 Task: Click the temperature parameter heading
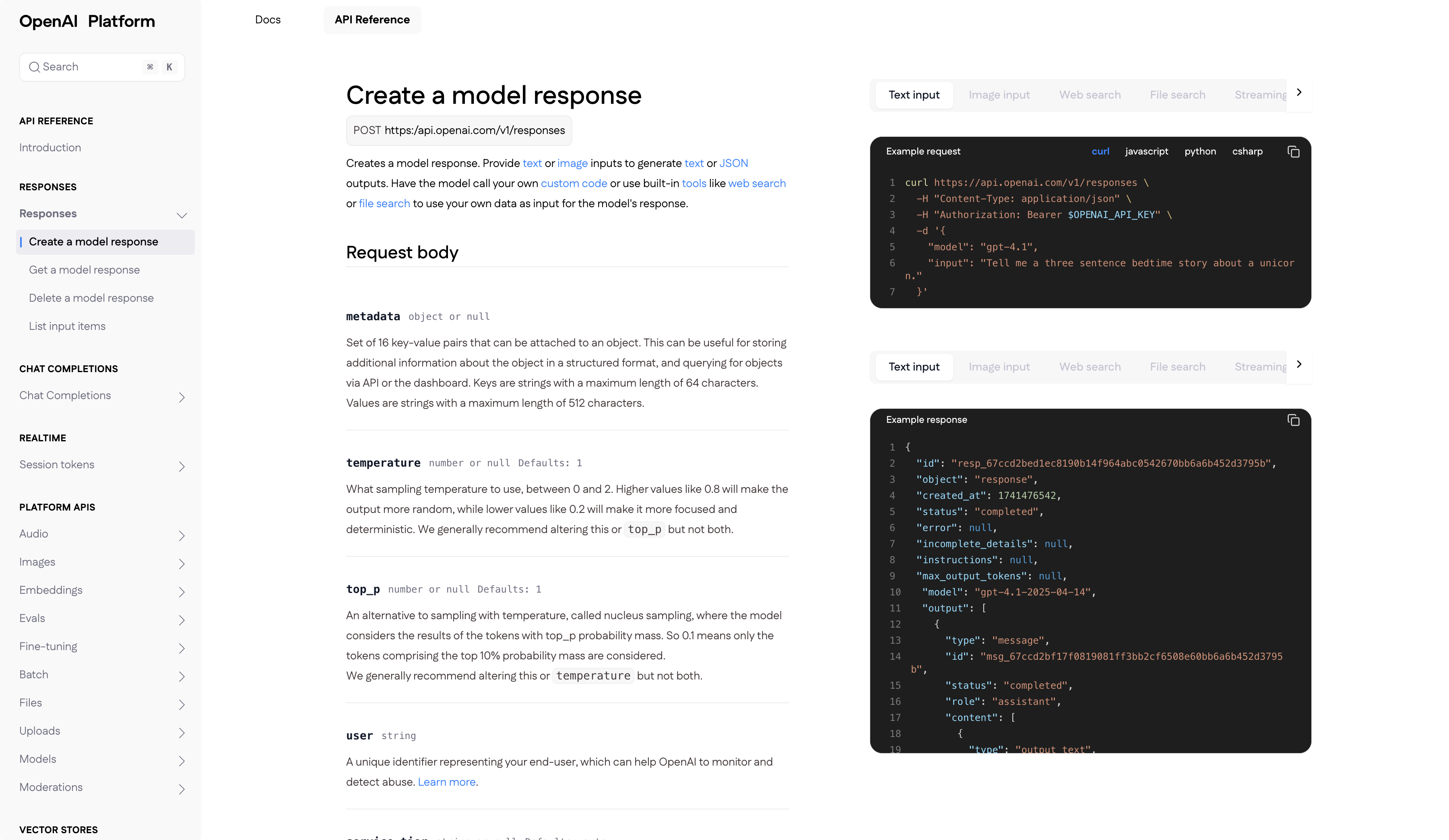tap(383, 463)
